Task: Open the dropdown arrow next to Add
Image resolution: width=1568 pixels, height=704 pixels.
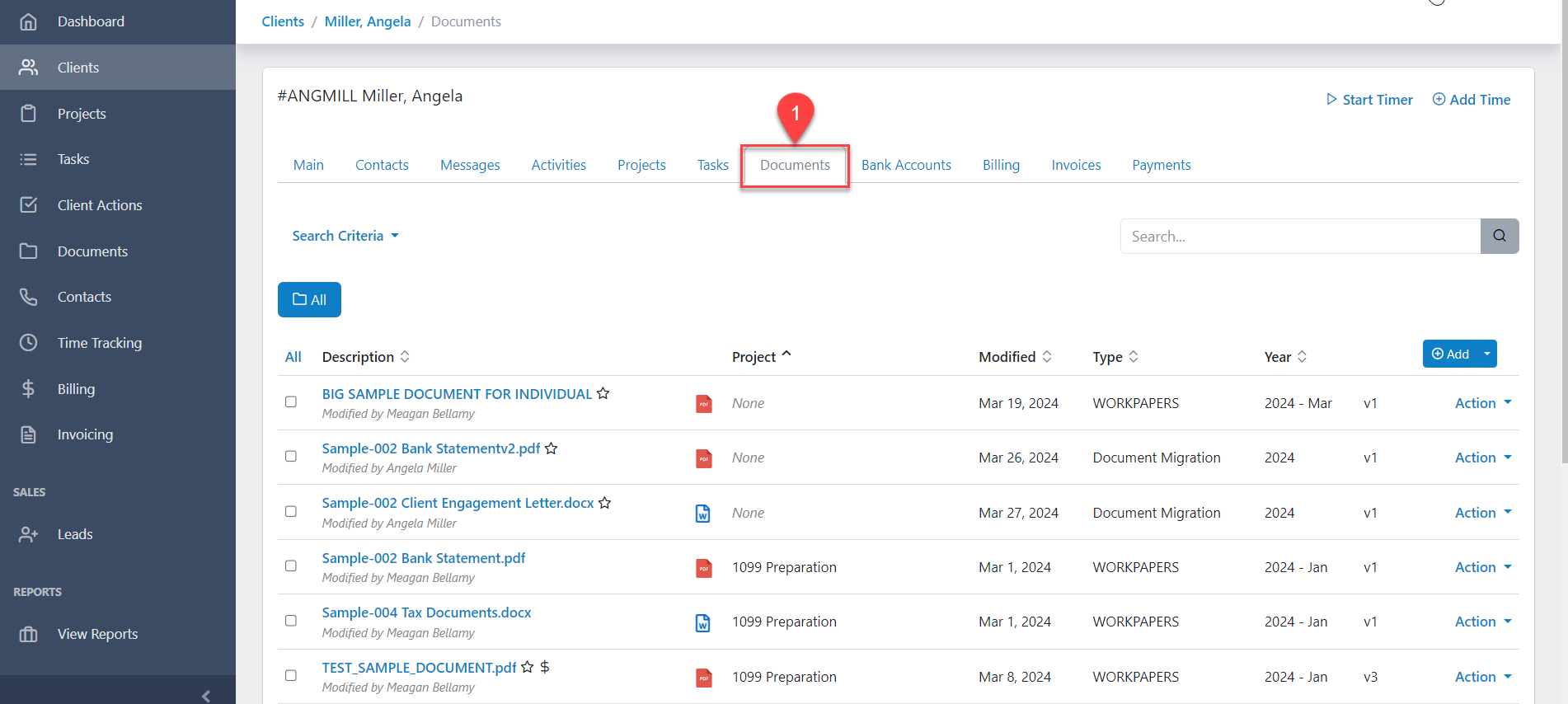Action: click(1487, 354)
